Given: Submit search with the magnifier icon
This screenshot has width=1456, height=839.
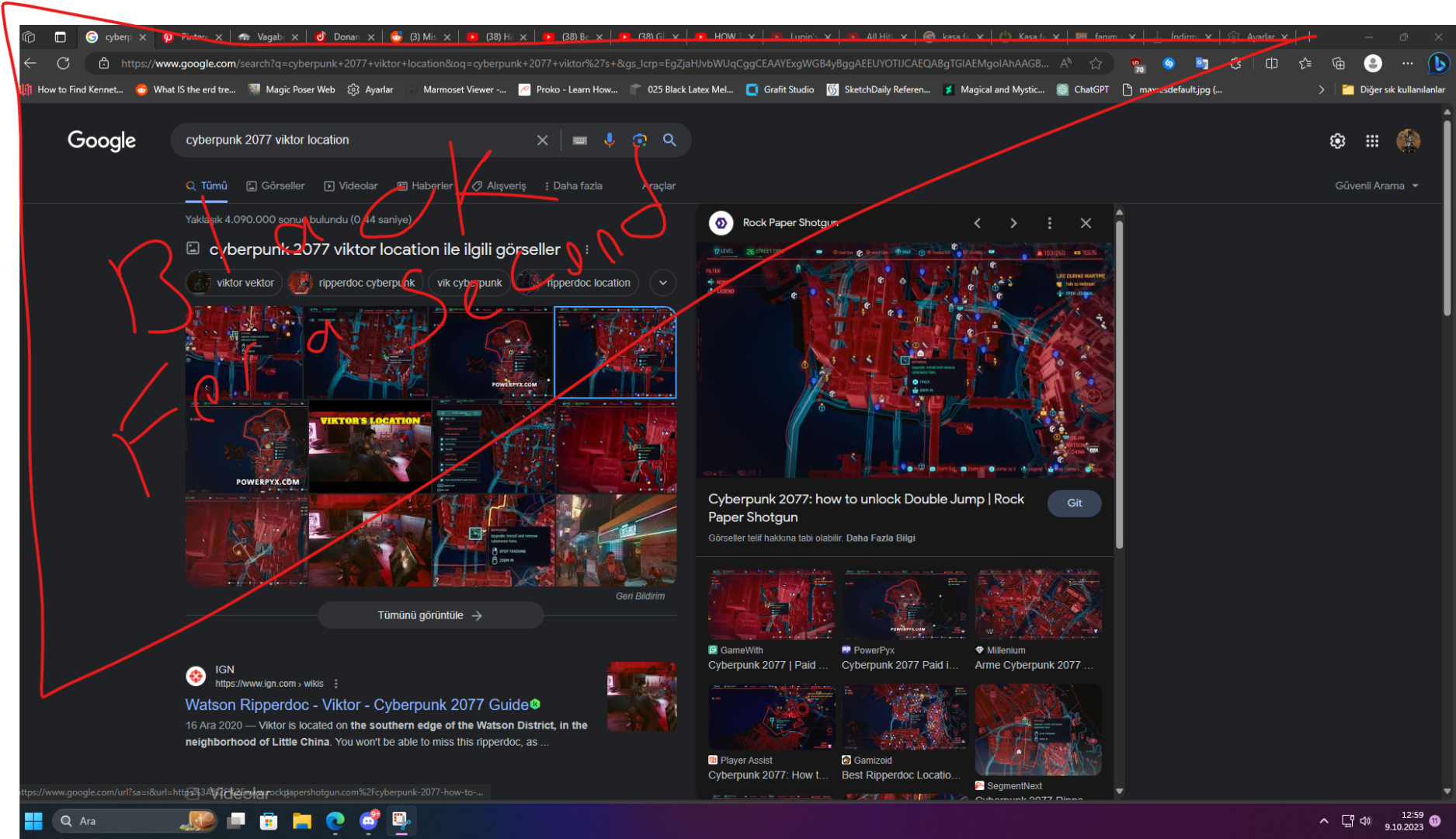Looking at the screenshot, I should [669, 140].
